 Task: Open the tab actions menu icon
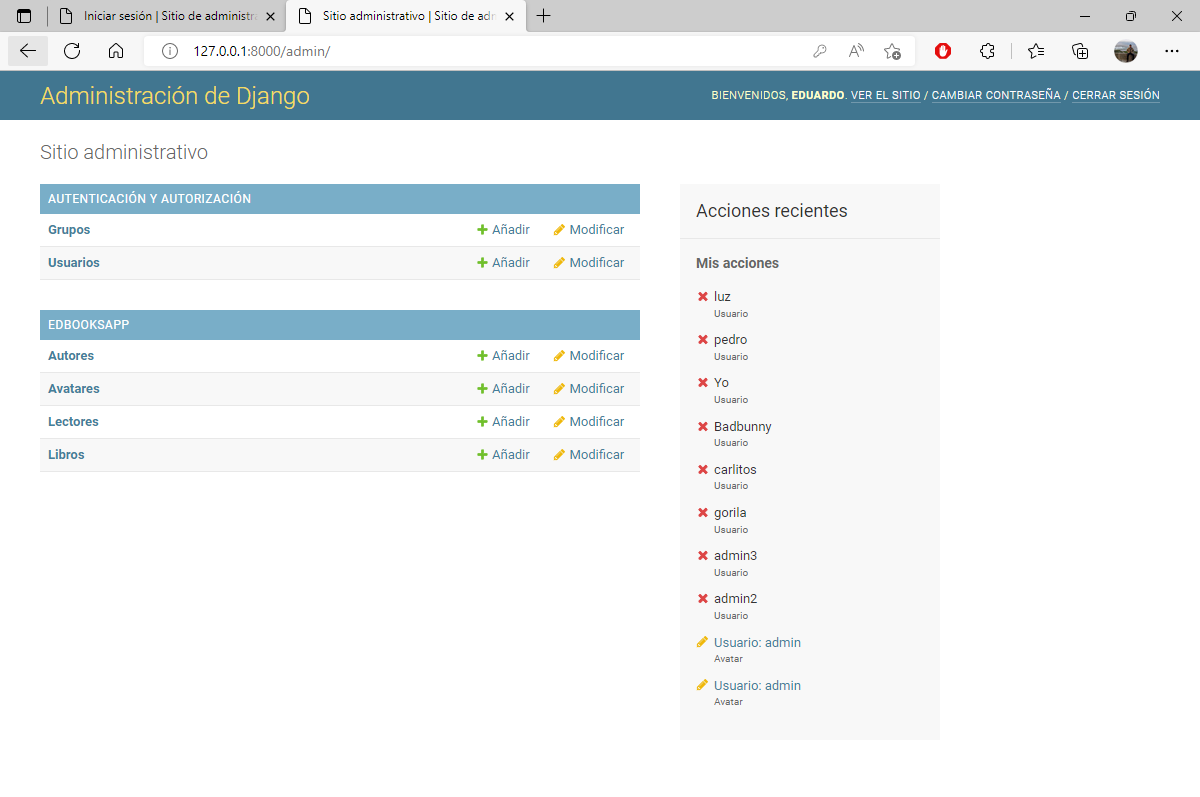24,16
